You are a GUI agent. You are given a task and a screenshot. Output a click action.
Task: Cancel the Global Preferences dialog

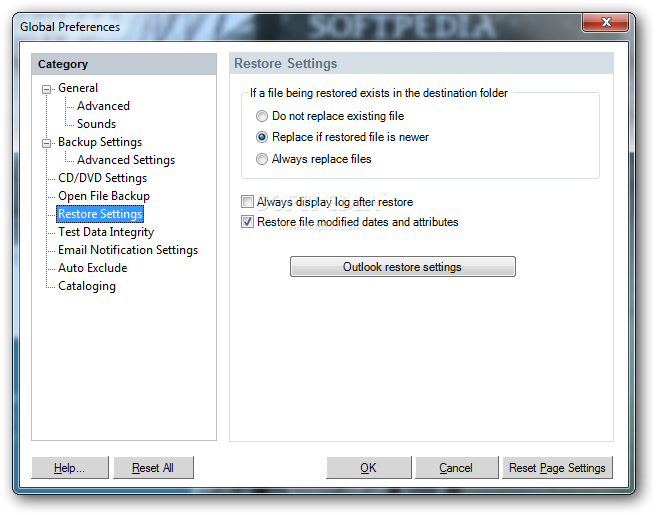456,467
